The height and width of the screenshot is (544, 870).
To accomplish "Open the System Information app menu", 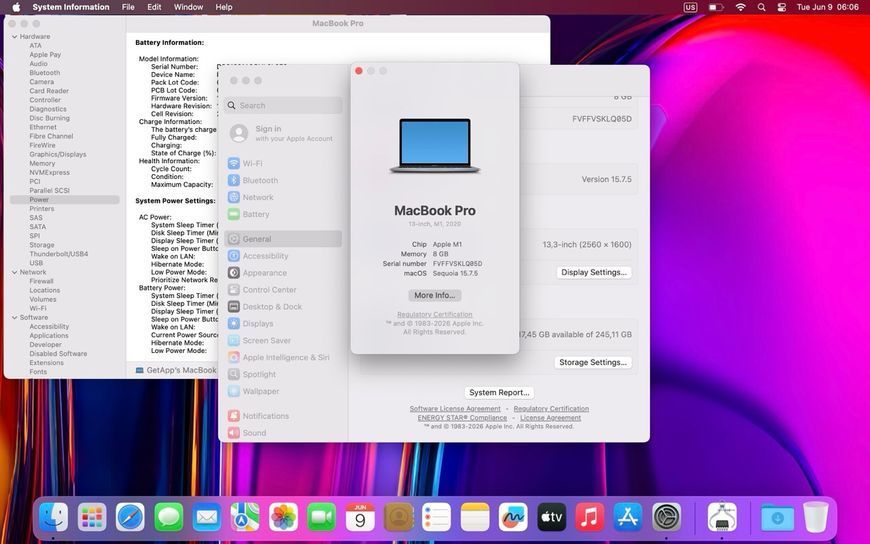I will click(x=70, y=7).
